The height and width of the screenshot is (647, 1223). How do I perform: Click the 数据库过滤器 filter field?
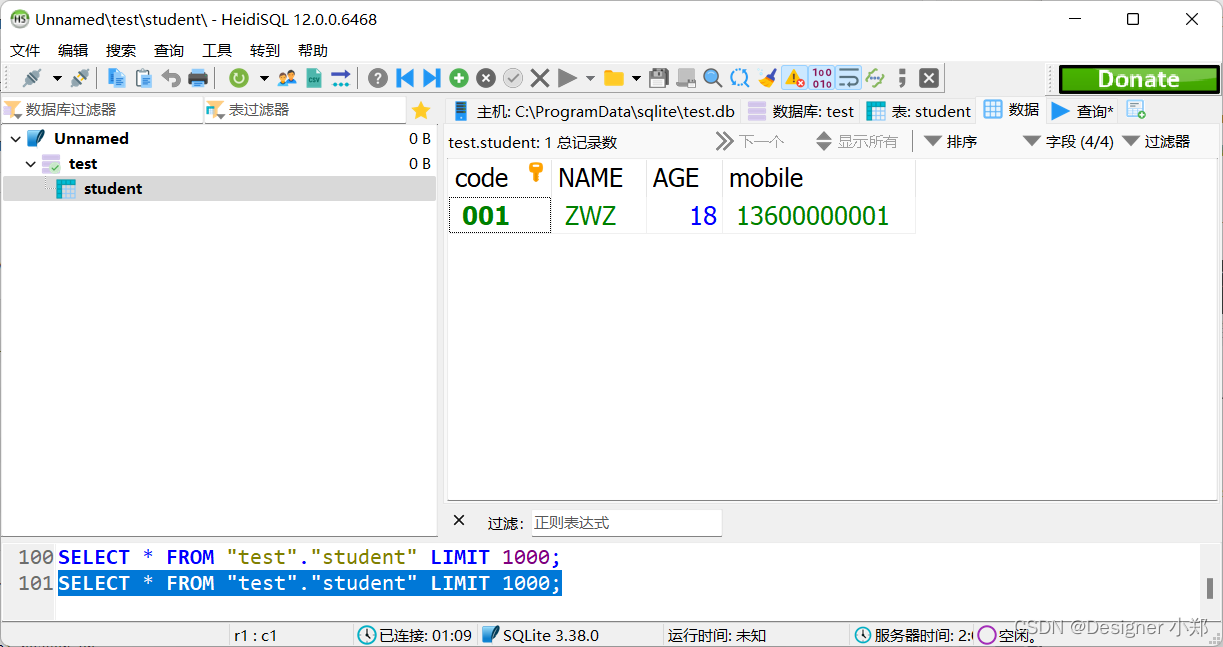coord(103,110)
